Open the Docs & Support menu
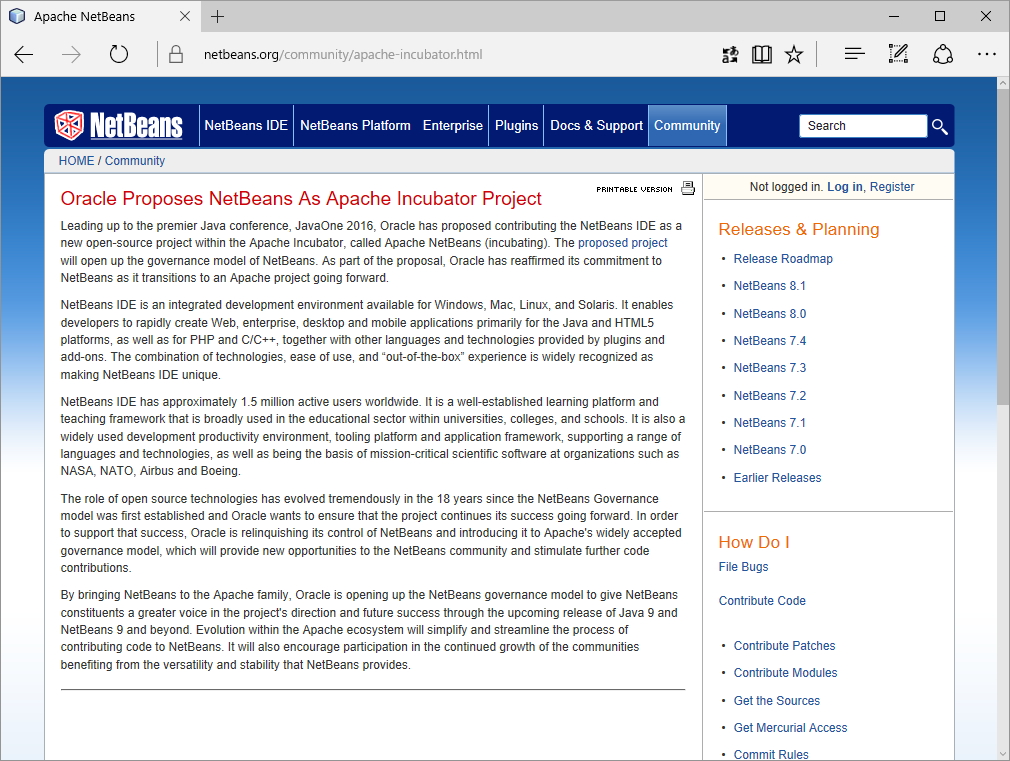This screenshot has width=1010, height=761. 596,125
